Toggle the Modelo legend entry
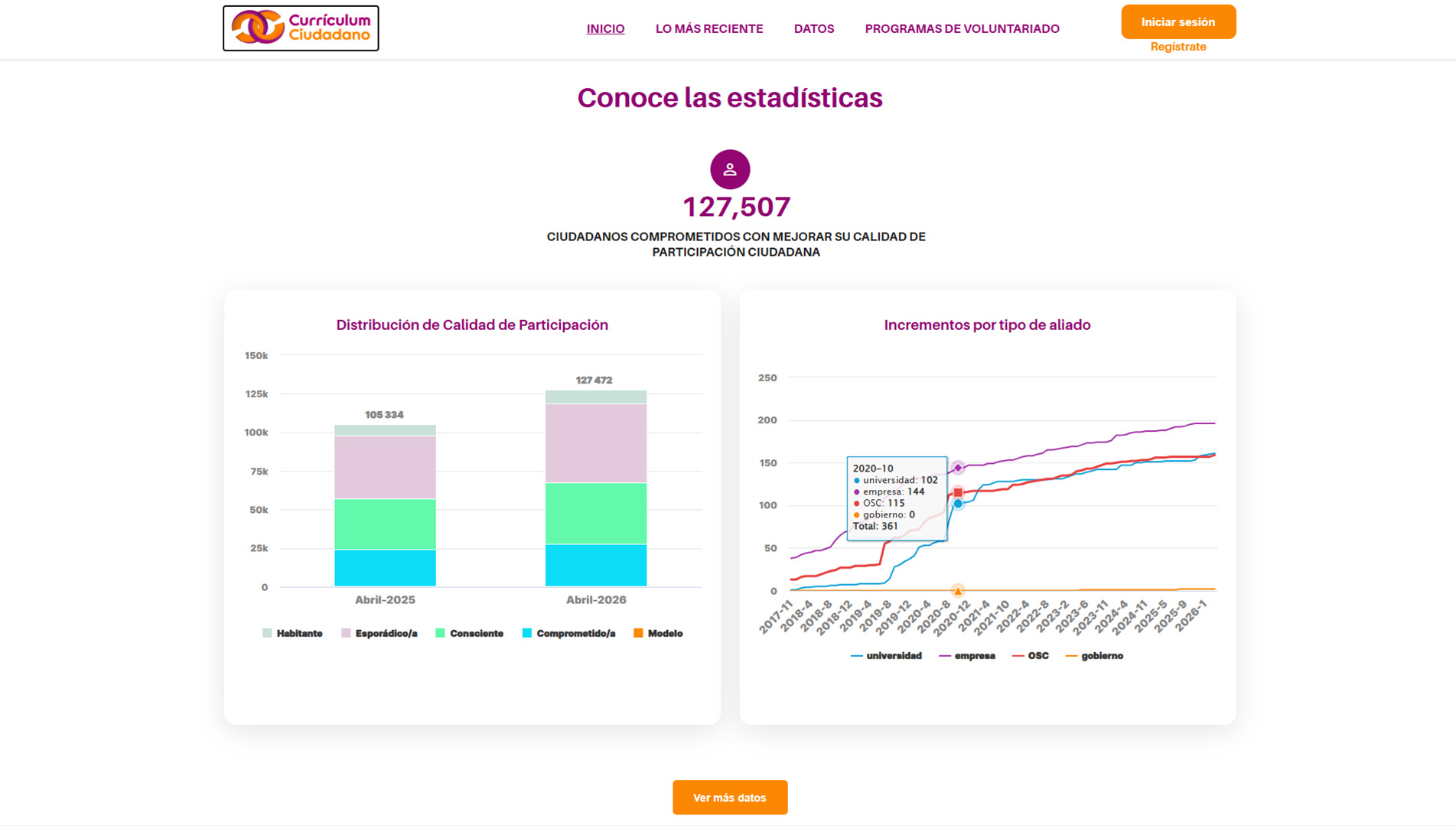This screenshot has width=1456, height=826. (658, 633)
